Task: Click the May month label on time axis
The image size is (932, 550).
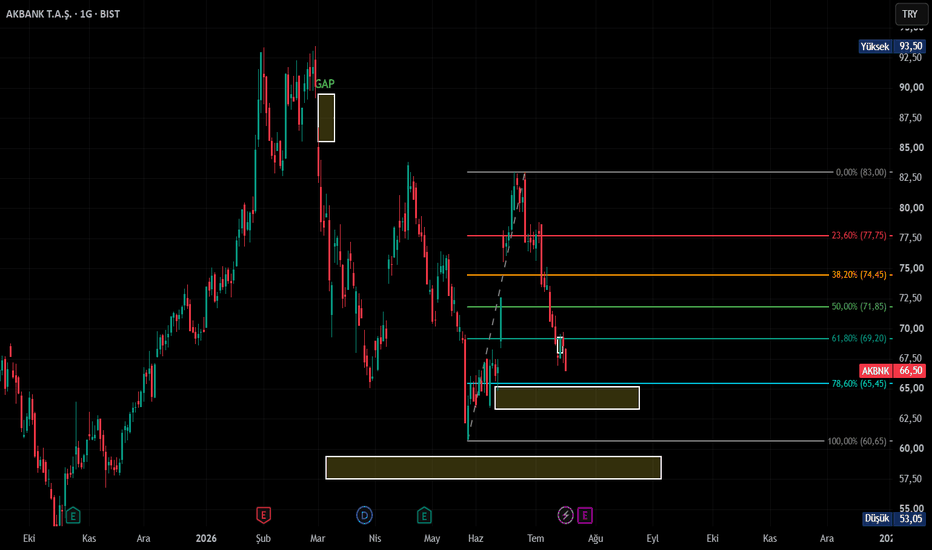Action: coord(432,538)
